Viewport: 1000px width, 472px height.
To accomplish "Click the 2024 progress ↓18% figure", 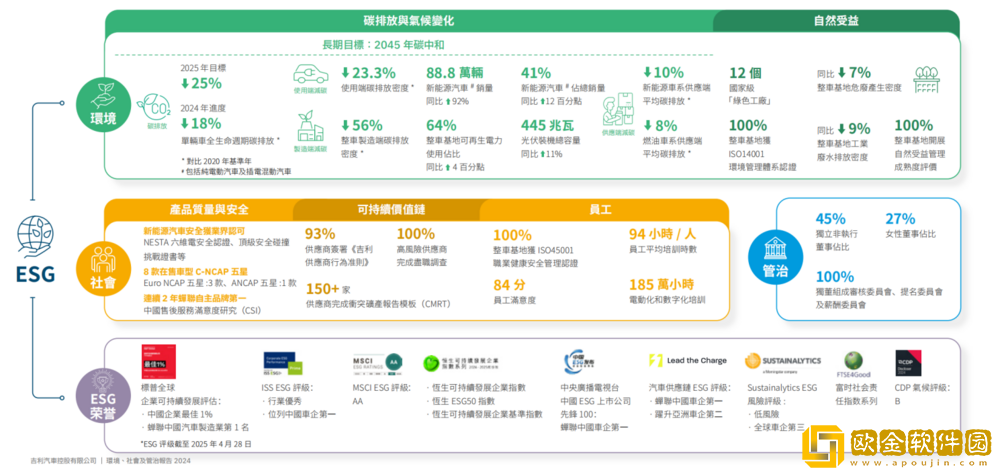I will [201, 124].
